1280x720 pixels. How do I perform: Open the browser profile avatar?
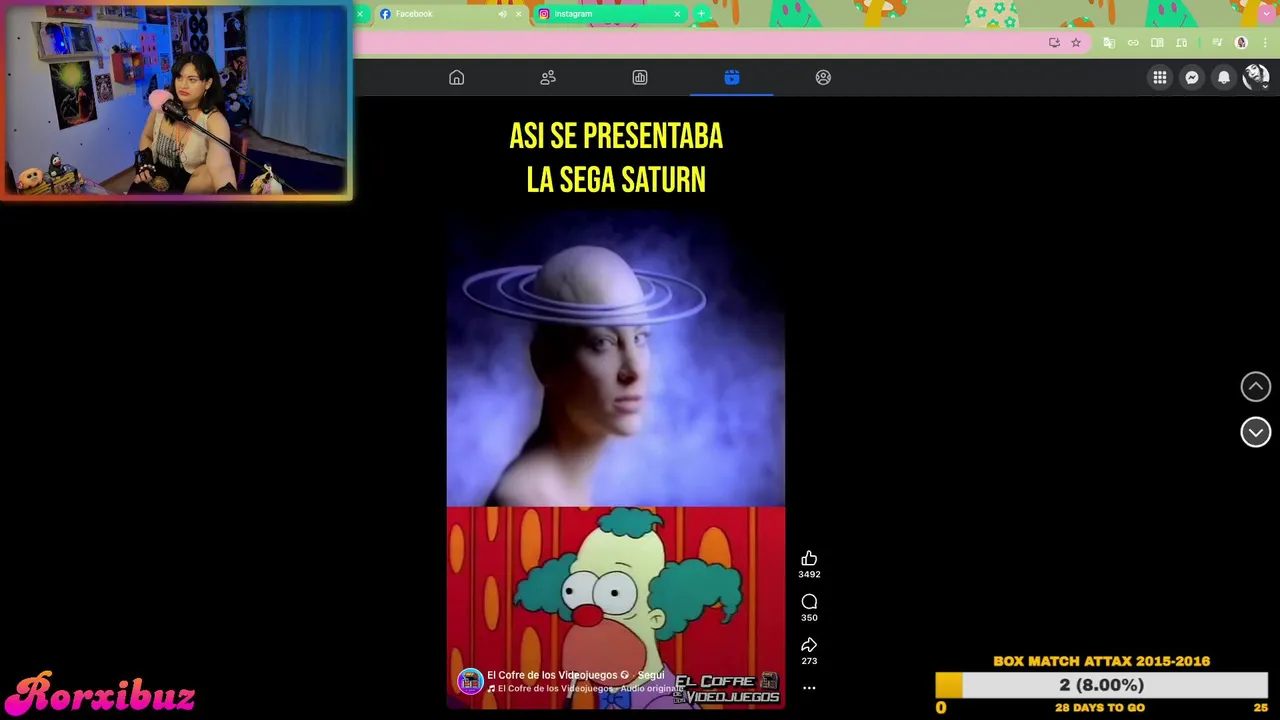[1241, 43]
